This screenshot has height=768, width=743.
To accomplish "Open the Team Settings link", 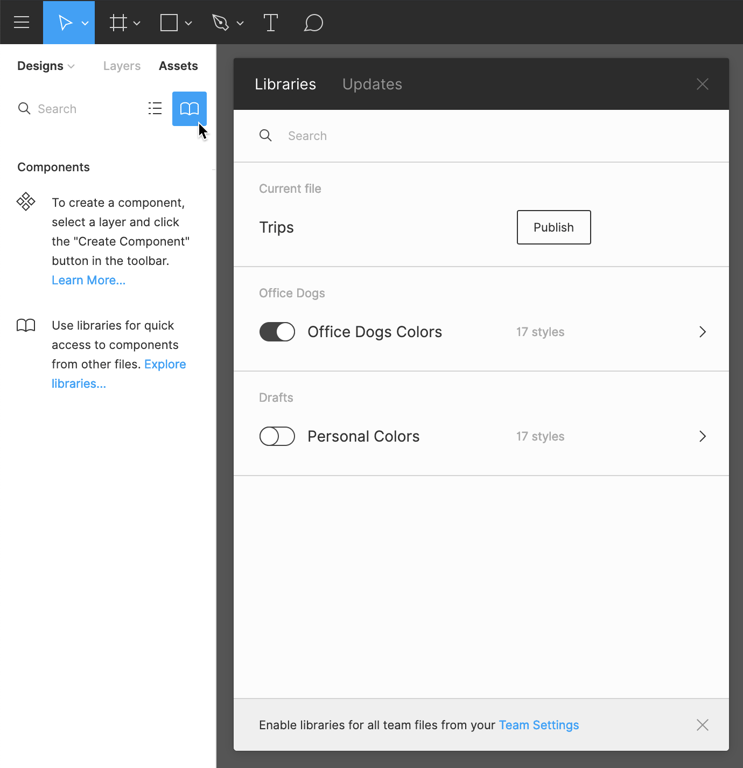I will (538, 725).
